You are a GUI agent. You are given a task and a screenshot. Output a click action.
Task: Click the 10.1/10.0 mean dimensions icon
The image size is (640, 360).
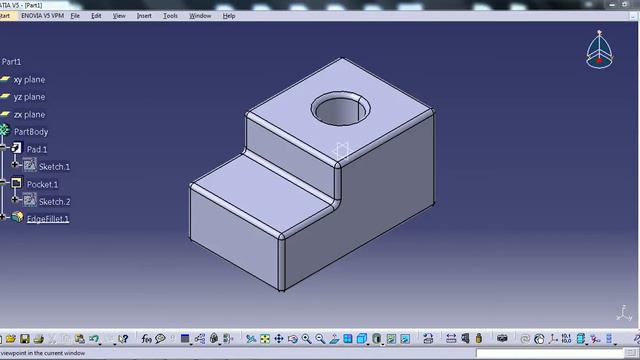click(566, 338)
